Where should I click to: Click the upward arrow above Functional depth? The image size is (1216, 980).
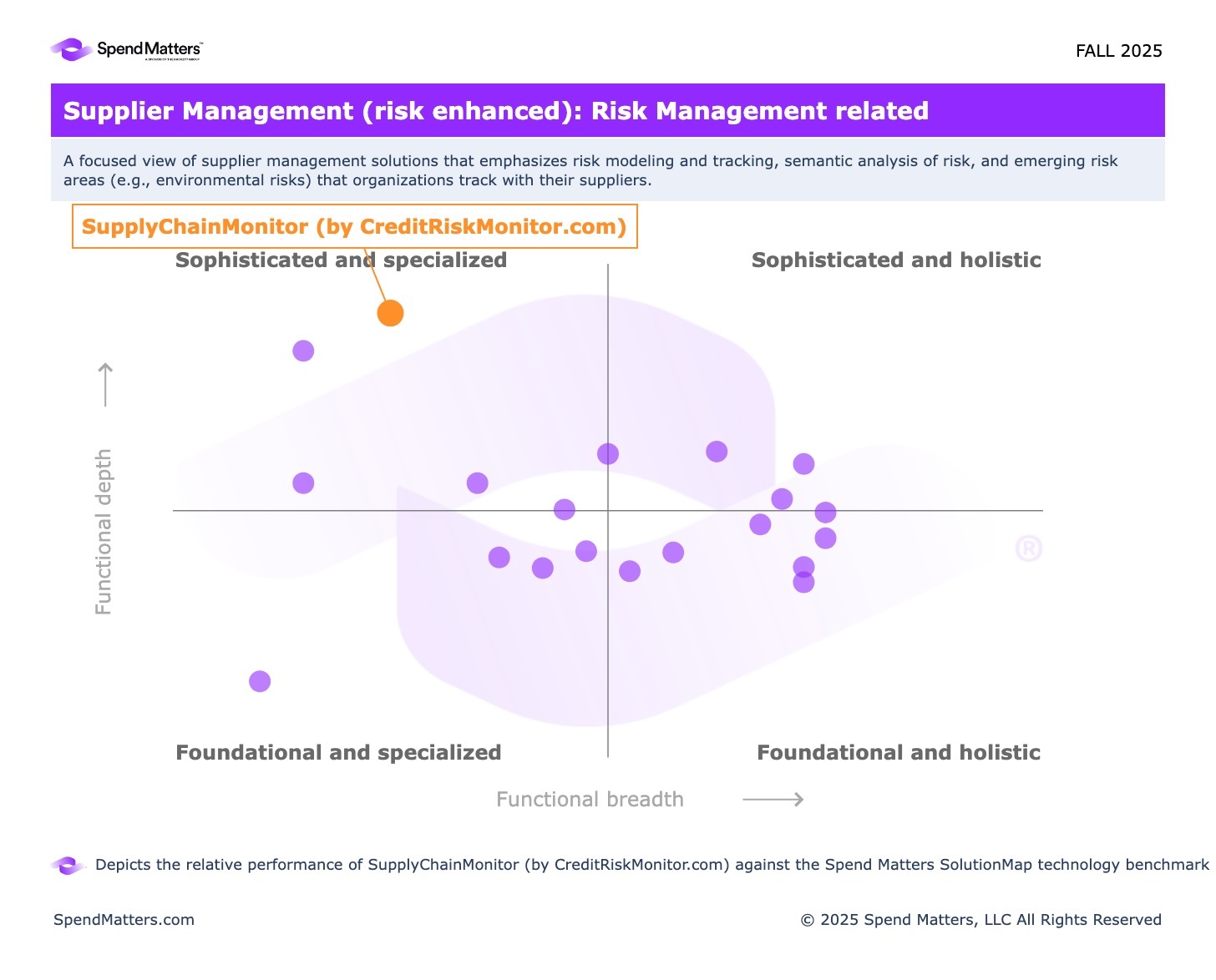(x=105, y=384)
